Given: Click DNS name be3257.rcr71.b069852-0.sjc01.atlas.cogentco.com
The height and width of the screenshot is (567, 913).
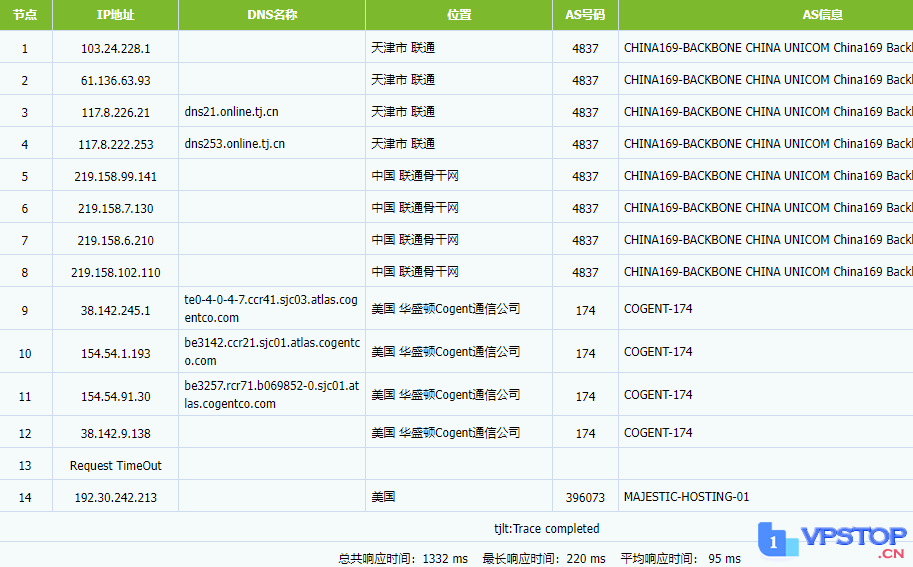Looking at the screenshot, I should pyautogui.click(x=272, y=395).
